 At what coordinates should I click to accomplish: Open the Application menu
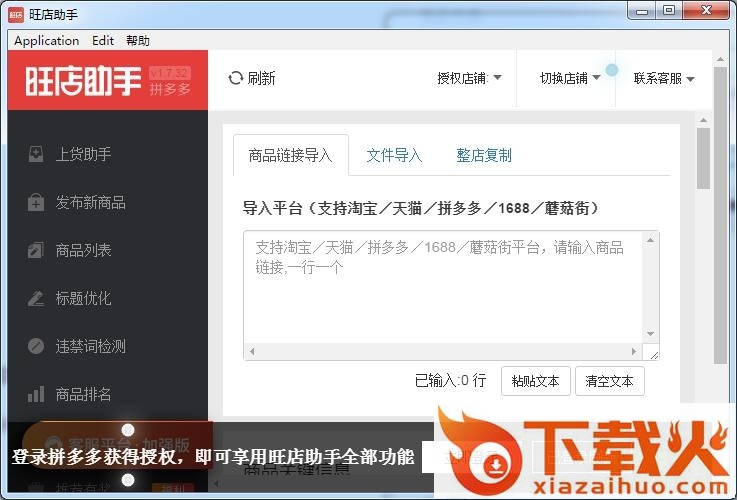tap(47, 41)
